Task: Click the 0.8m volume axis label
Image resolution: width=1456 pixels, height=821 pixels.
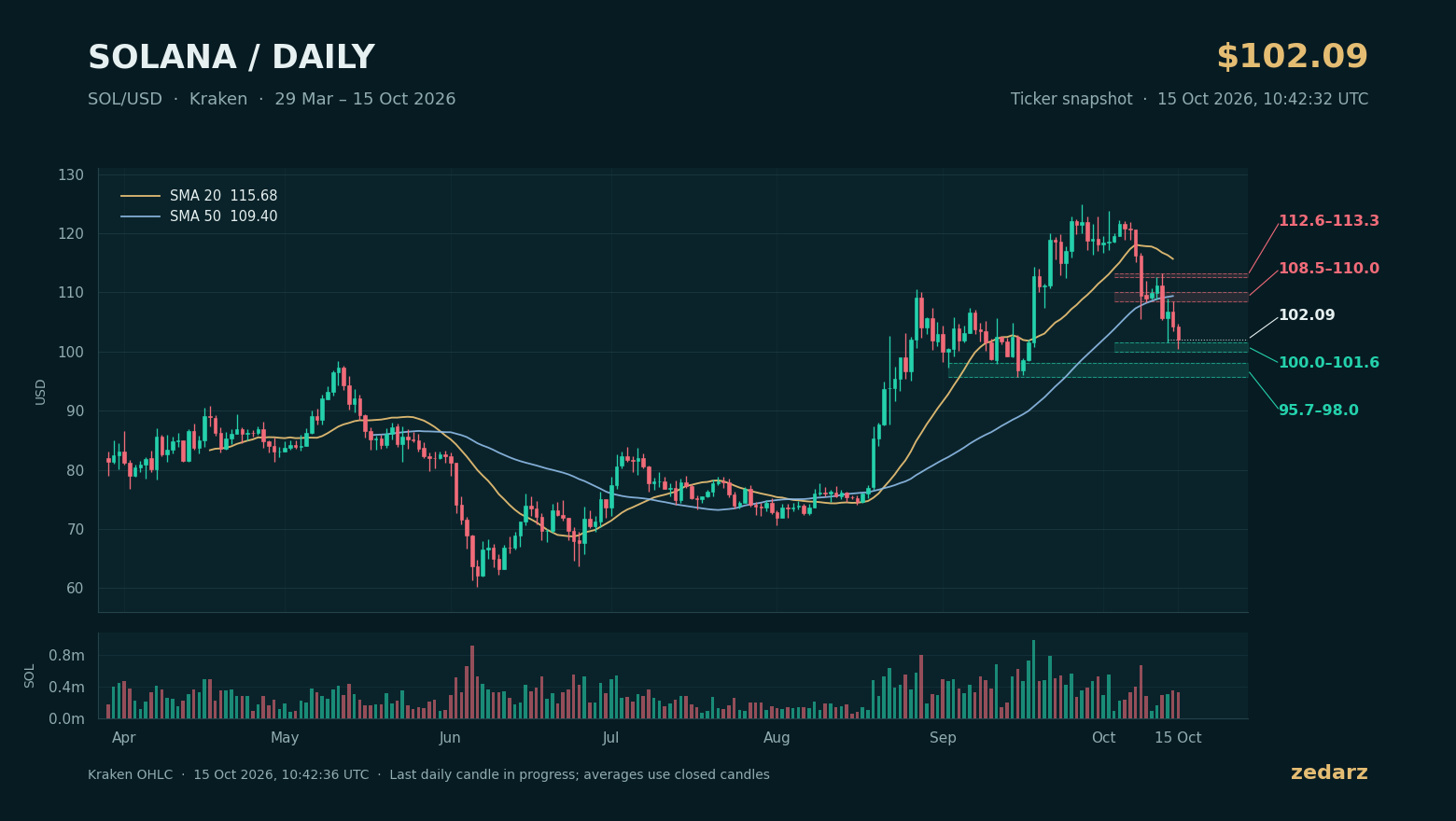Action: click(x=66, y=655)
